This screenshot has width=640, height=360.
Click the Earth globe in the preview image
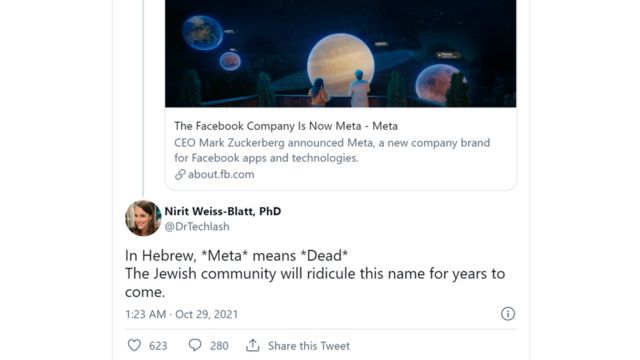pos(202,33)
